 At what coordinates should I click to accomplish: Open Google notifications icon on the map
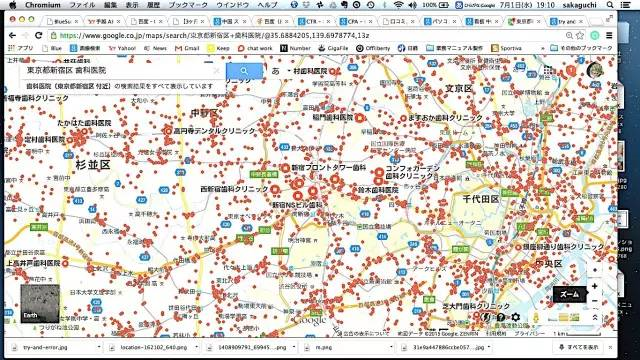[x=571, y=71]
